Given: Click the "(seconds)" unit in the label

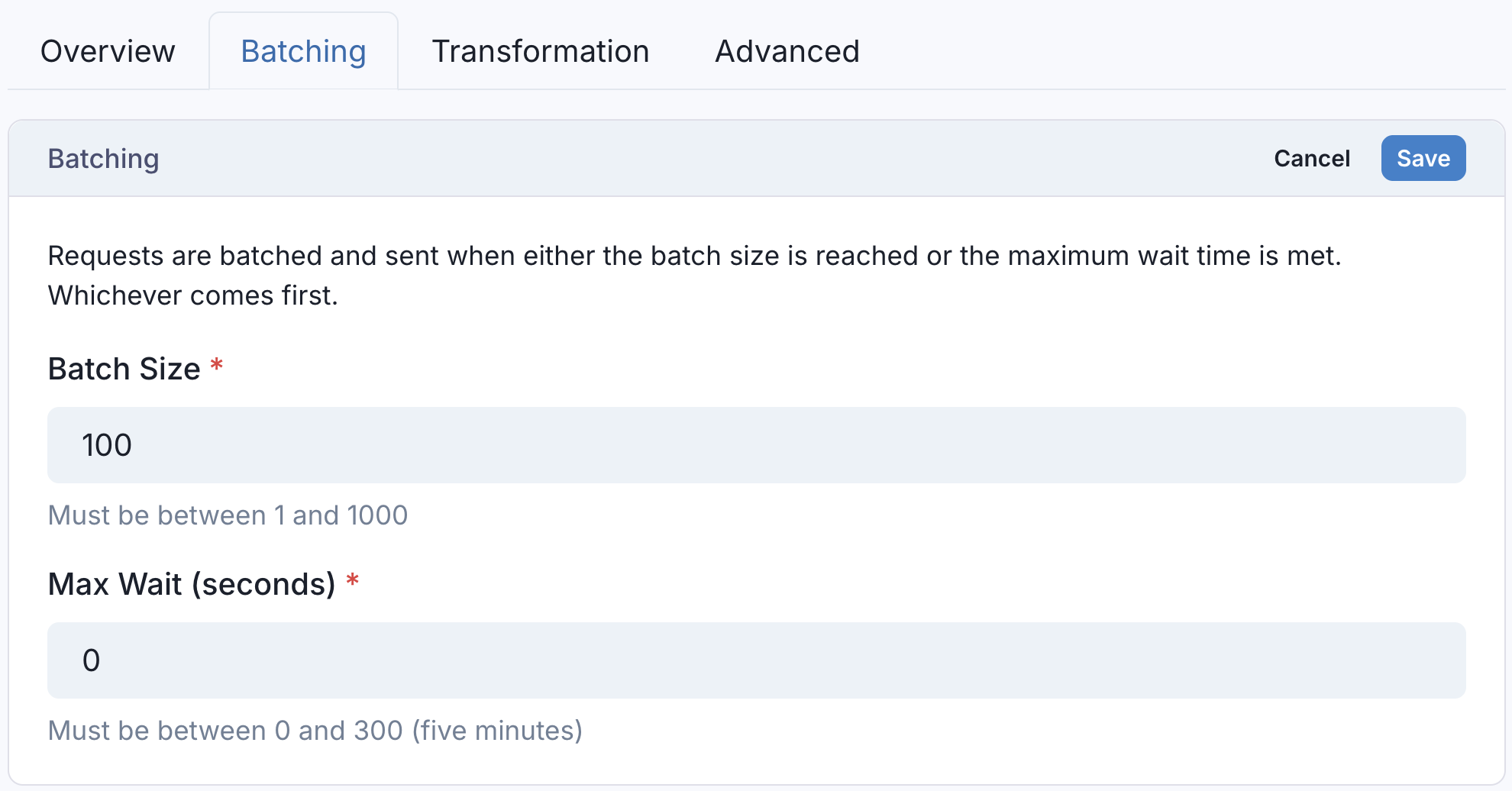Looking at the screenshot, I should click(263, 584).
